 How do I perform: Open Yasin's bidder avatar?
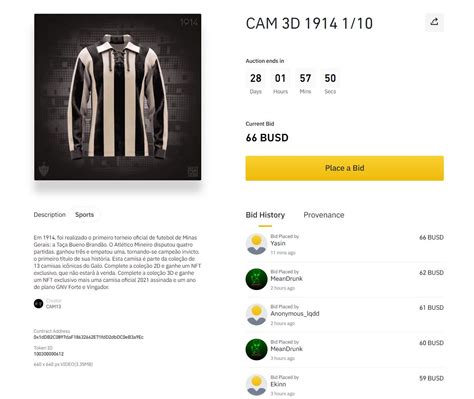pyautogui.click(x=256, y=244)
